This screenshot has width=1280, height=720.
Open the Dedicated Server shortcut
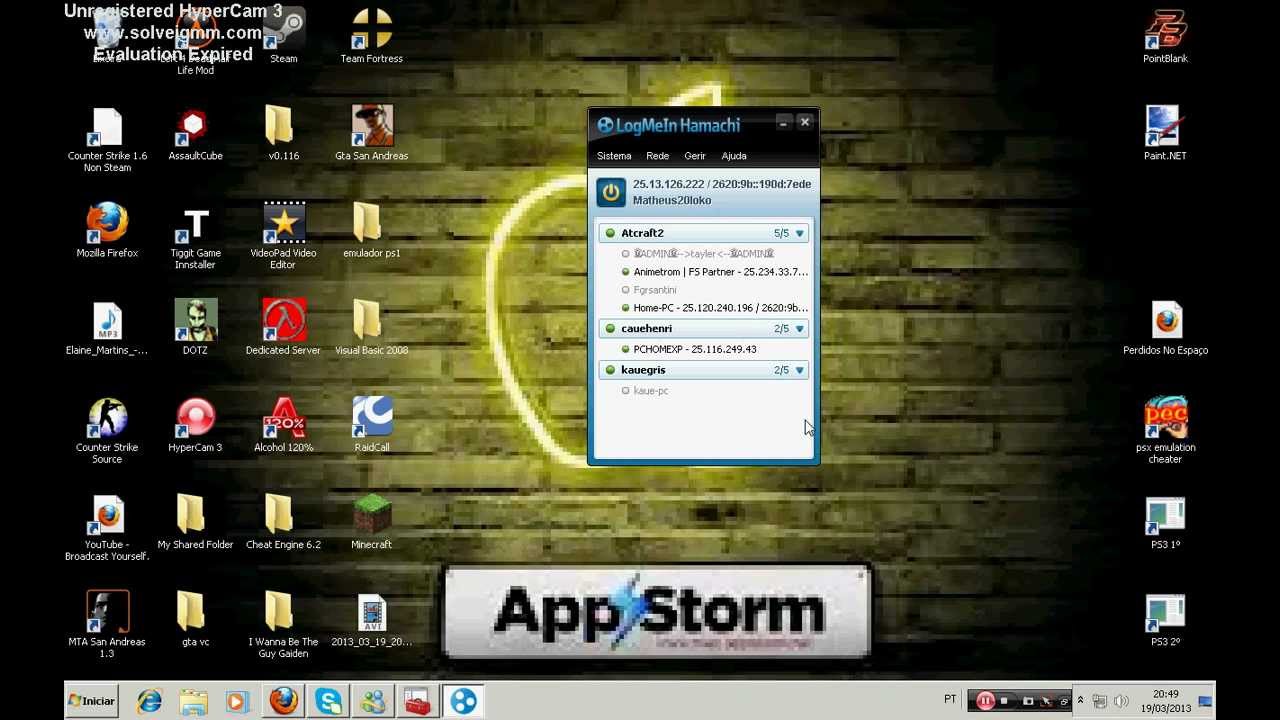283,328
